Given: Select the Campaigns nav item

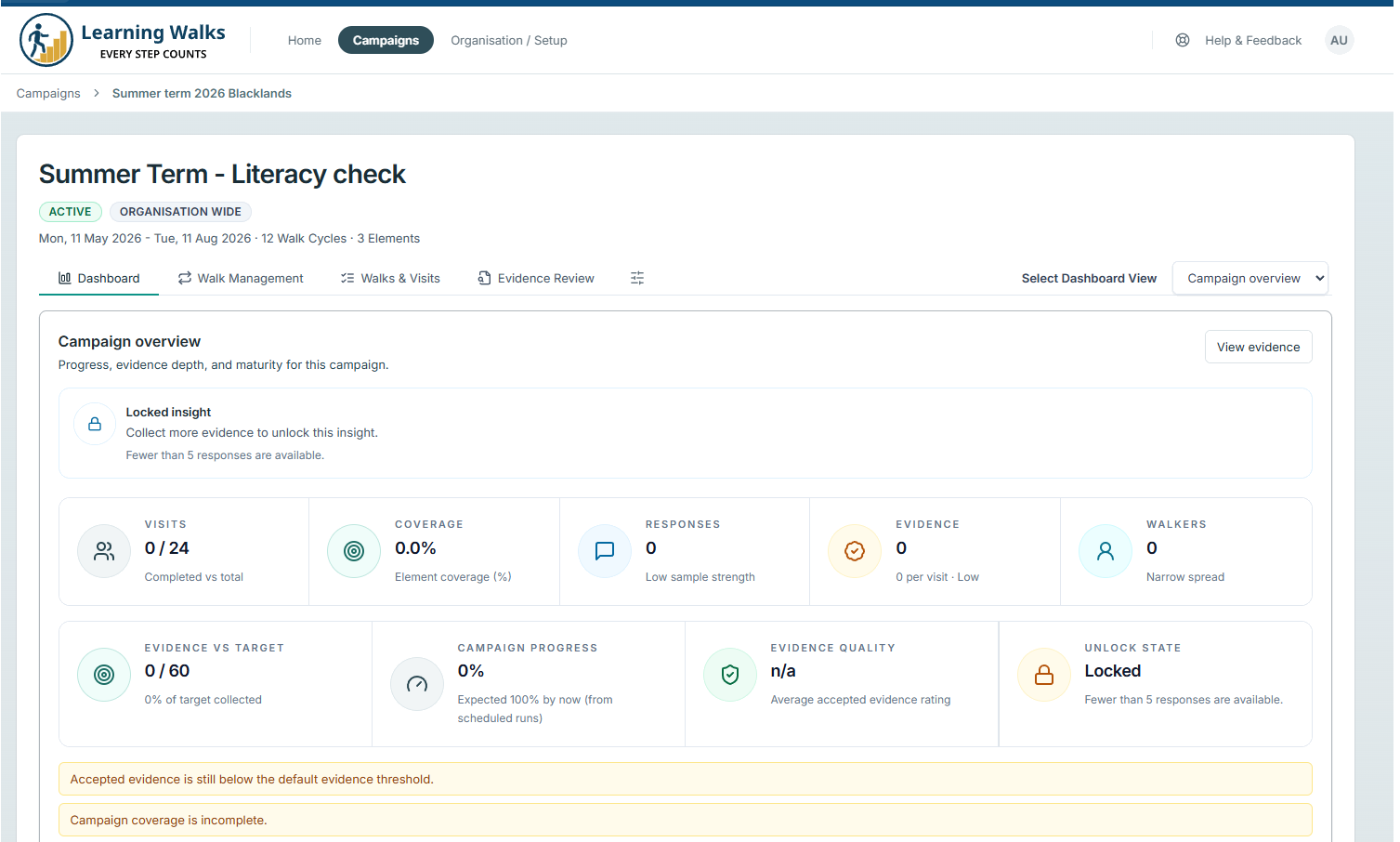Looking at the screenshot, I should pos(386,40).
